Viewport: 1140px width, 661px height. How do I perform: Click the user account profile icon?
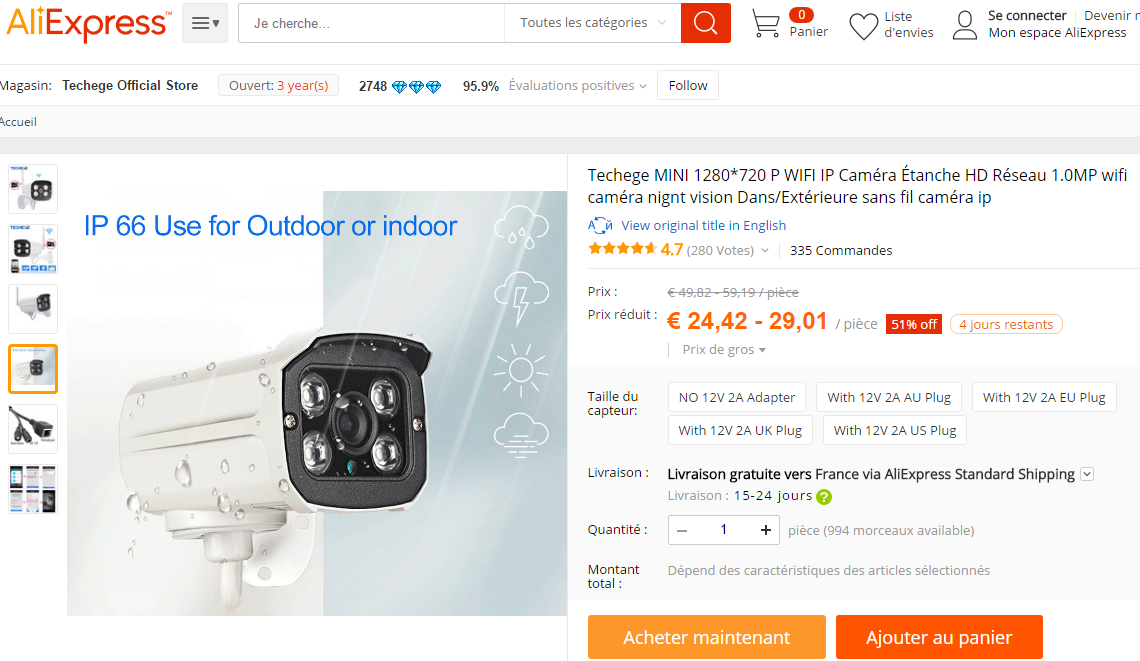pyautogui.click(x=965, y=25)
